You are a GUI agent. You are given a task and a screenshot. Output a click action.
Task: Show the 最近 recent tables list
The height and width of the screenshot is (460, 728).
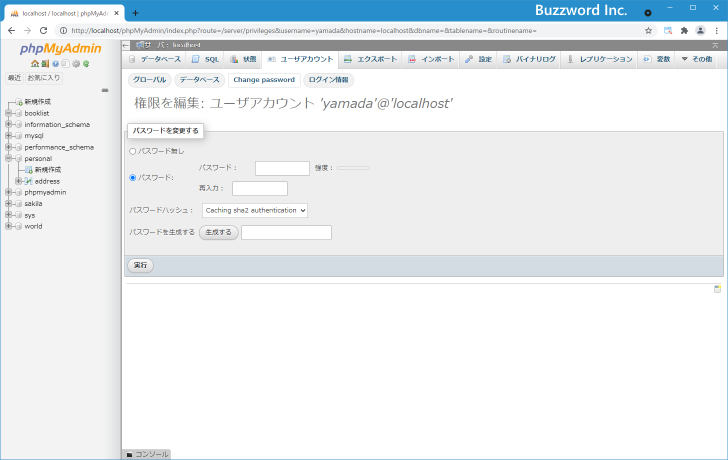tap(14, 78)
